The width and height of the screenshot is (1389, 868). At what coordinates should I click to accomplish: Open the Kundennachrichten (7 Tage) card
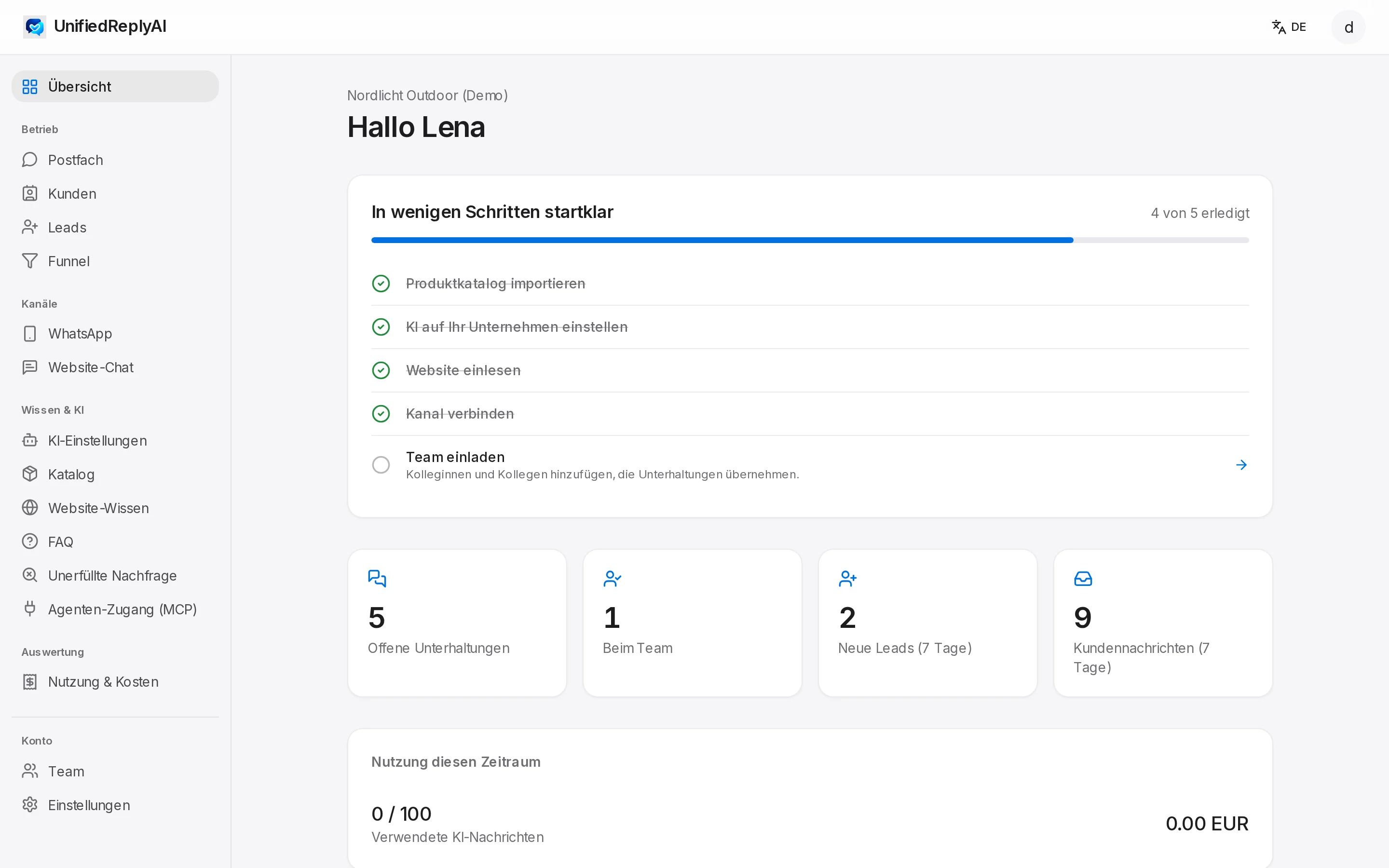pos(1163,623)
